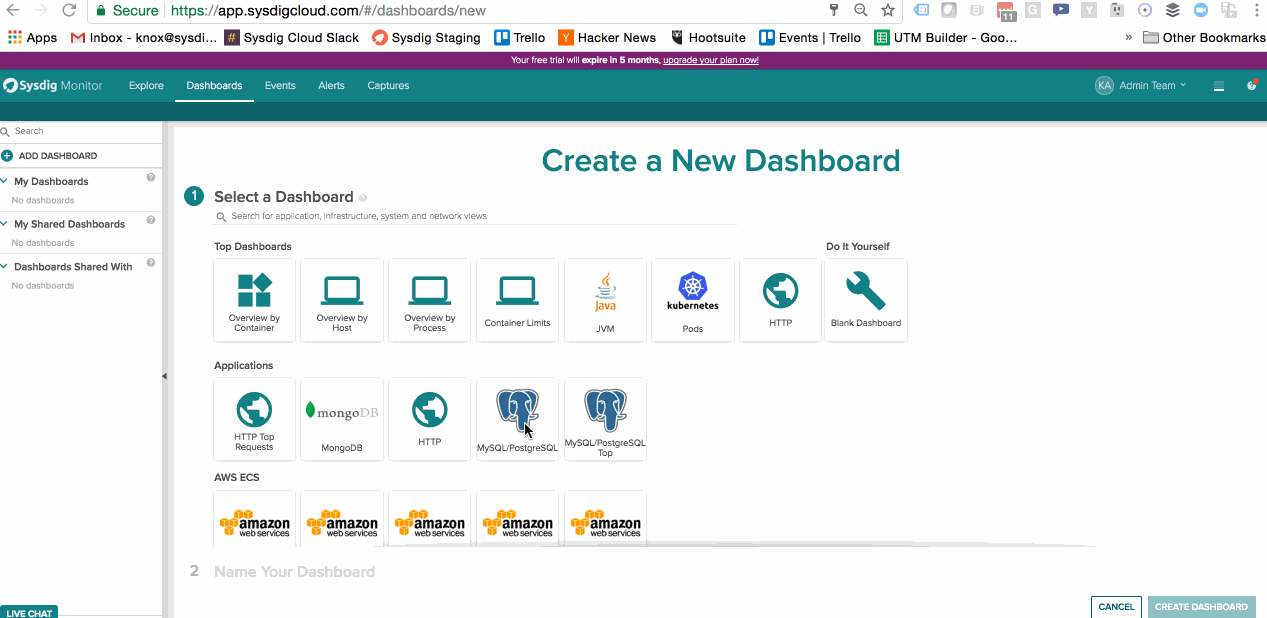
Task: Click the Name Your Dashboard step heading
Action: pyautogui.click(x=294, y=572)
